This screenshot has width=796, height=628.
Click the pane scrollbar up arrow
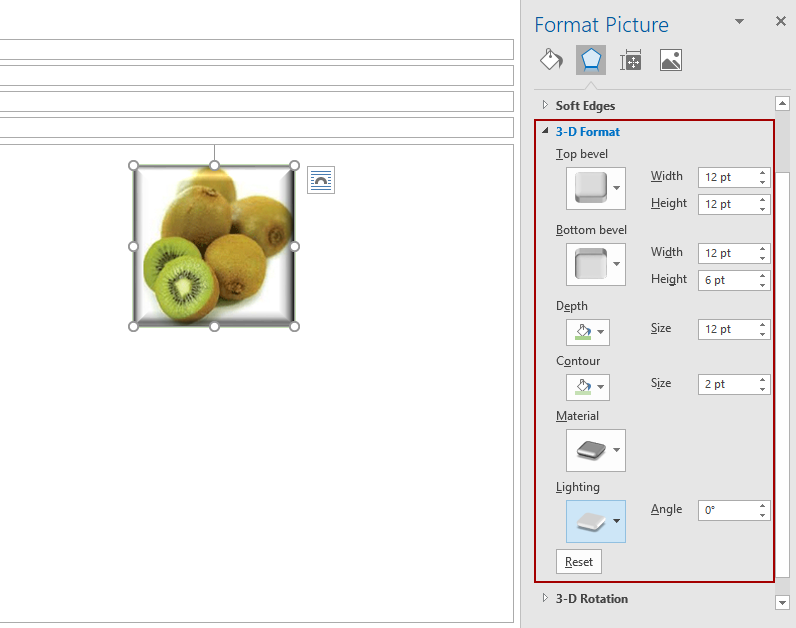[782, 104]
